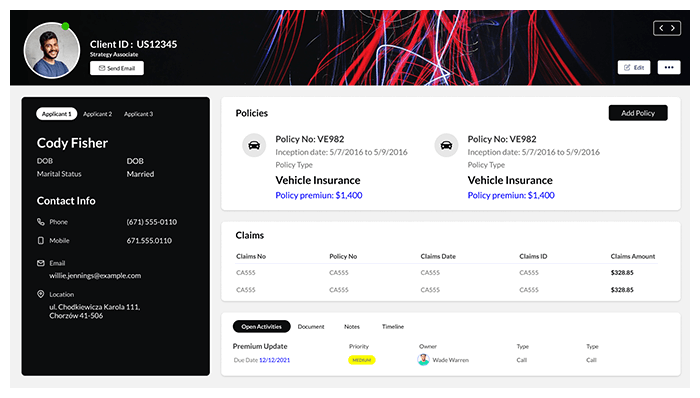Viewport: 700px width, 398px height.
Task: Click the Add Policy button
Action: [638, 113]
